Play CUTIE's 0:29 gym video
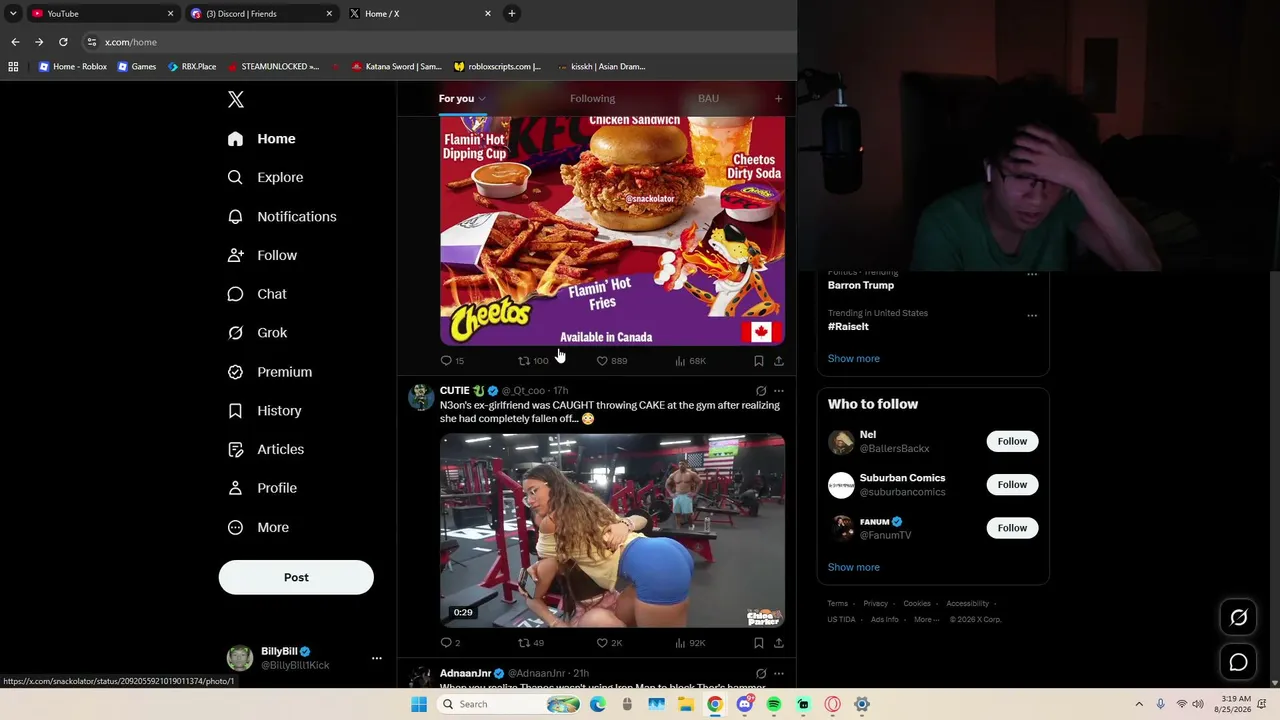Viewport: 1280px width, 720px height. point(612,530)
